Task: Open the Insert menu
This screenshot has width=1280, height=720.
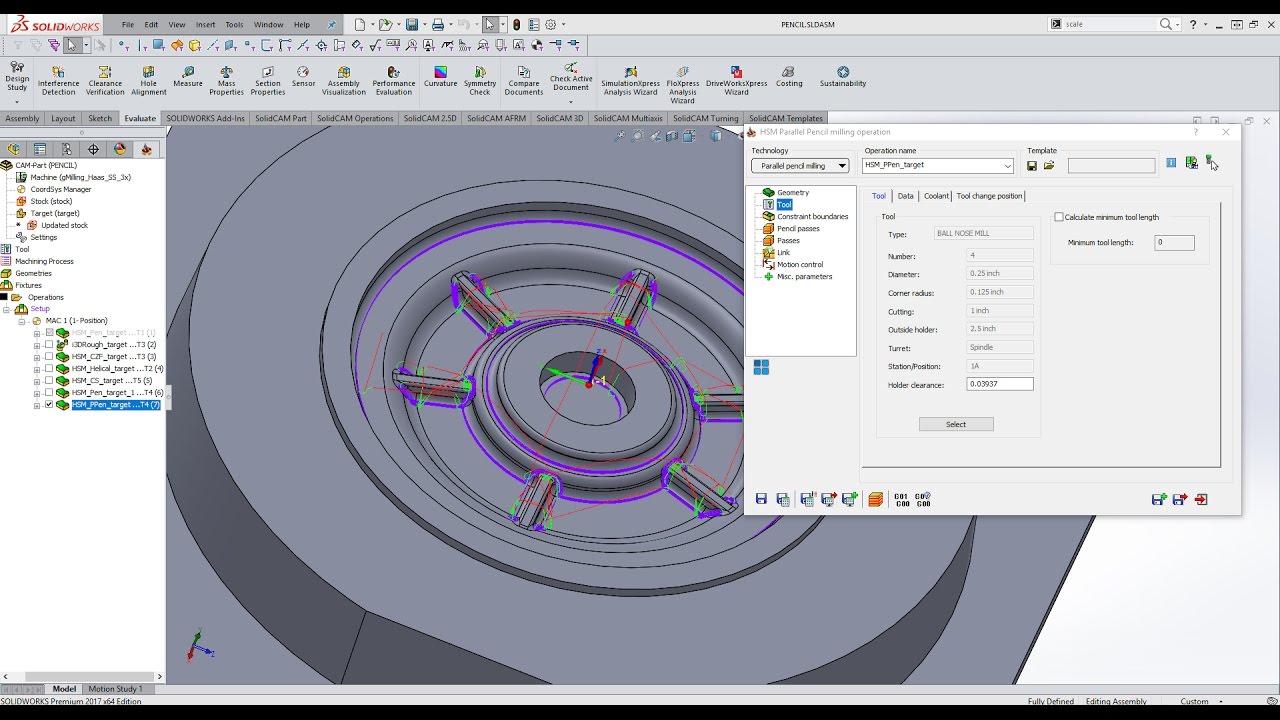Action: click(x=205, y=24)
